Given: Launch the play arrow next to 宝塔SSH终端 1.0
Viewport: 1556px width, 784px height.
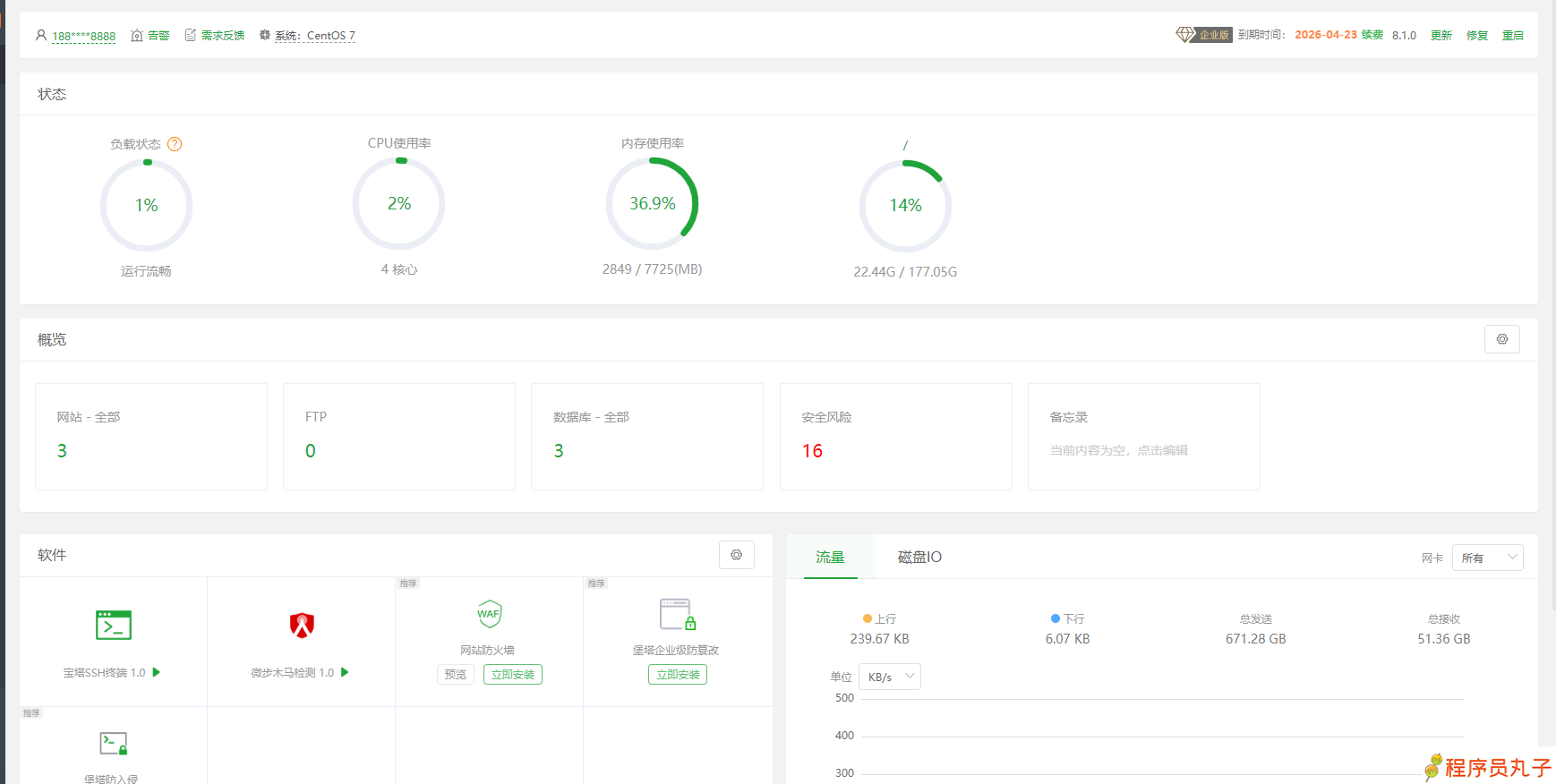Looking at the screenshot, I should point(157,672).
